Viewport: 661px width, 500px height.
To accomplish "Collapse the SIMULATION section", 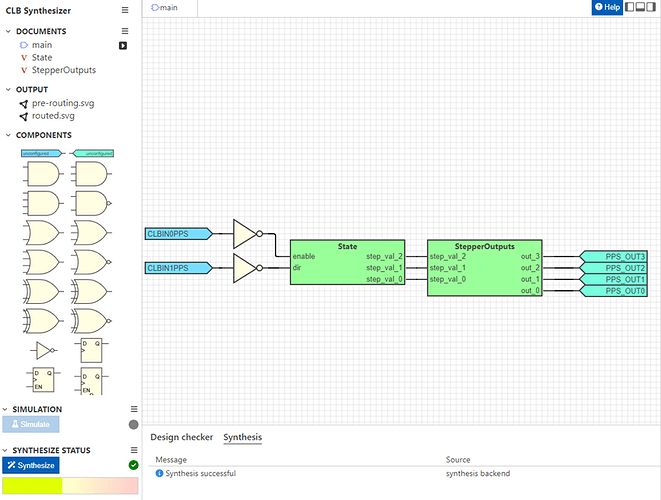I will 5,409.
